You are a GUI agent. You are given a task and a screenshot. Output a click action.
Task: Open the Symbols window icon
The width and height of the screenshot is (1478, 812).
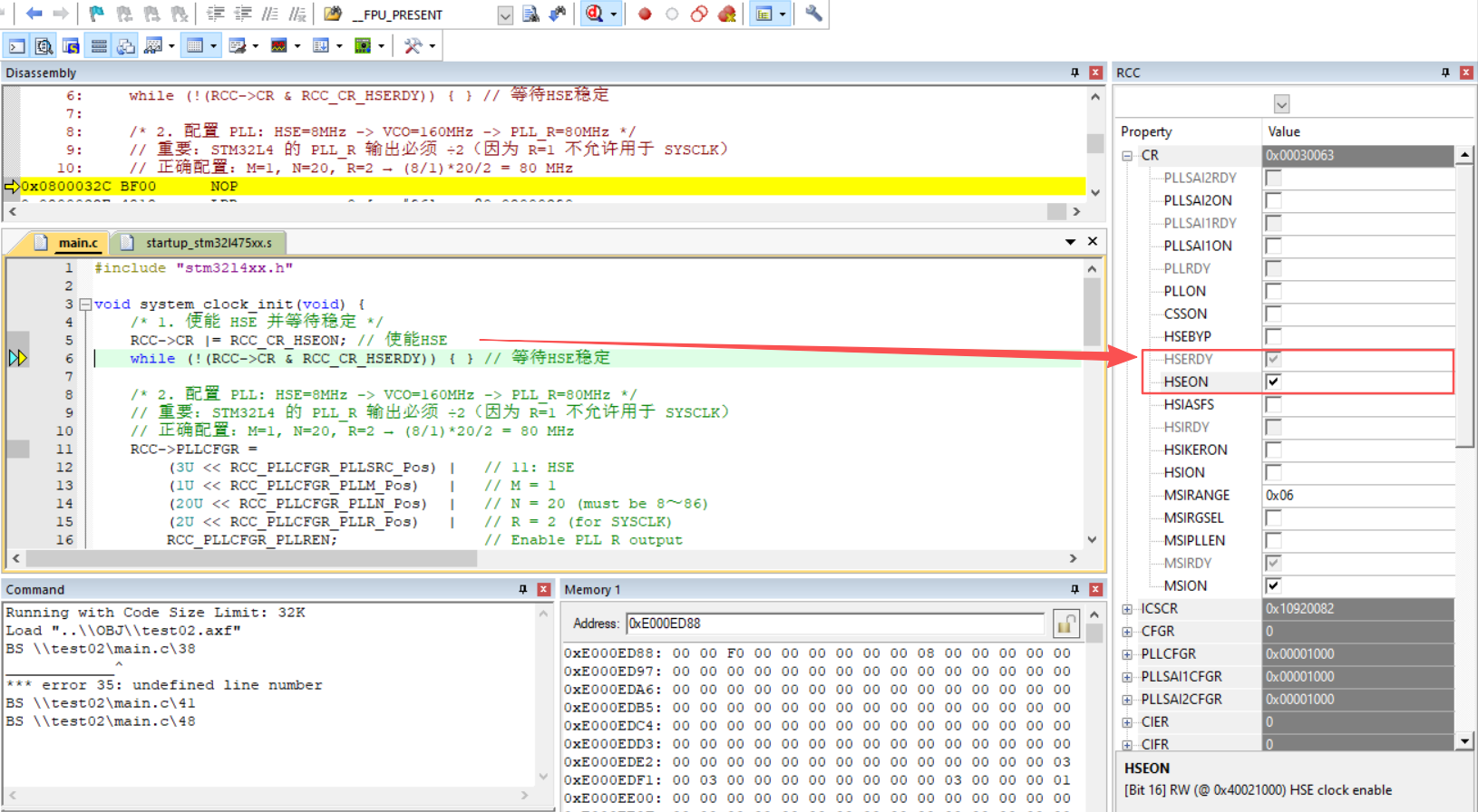click(x=71, y=45)
